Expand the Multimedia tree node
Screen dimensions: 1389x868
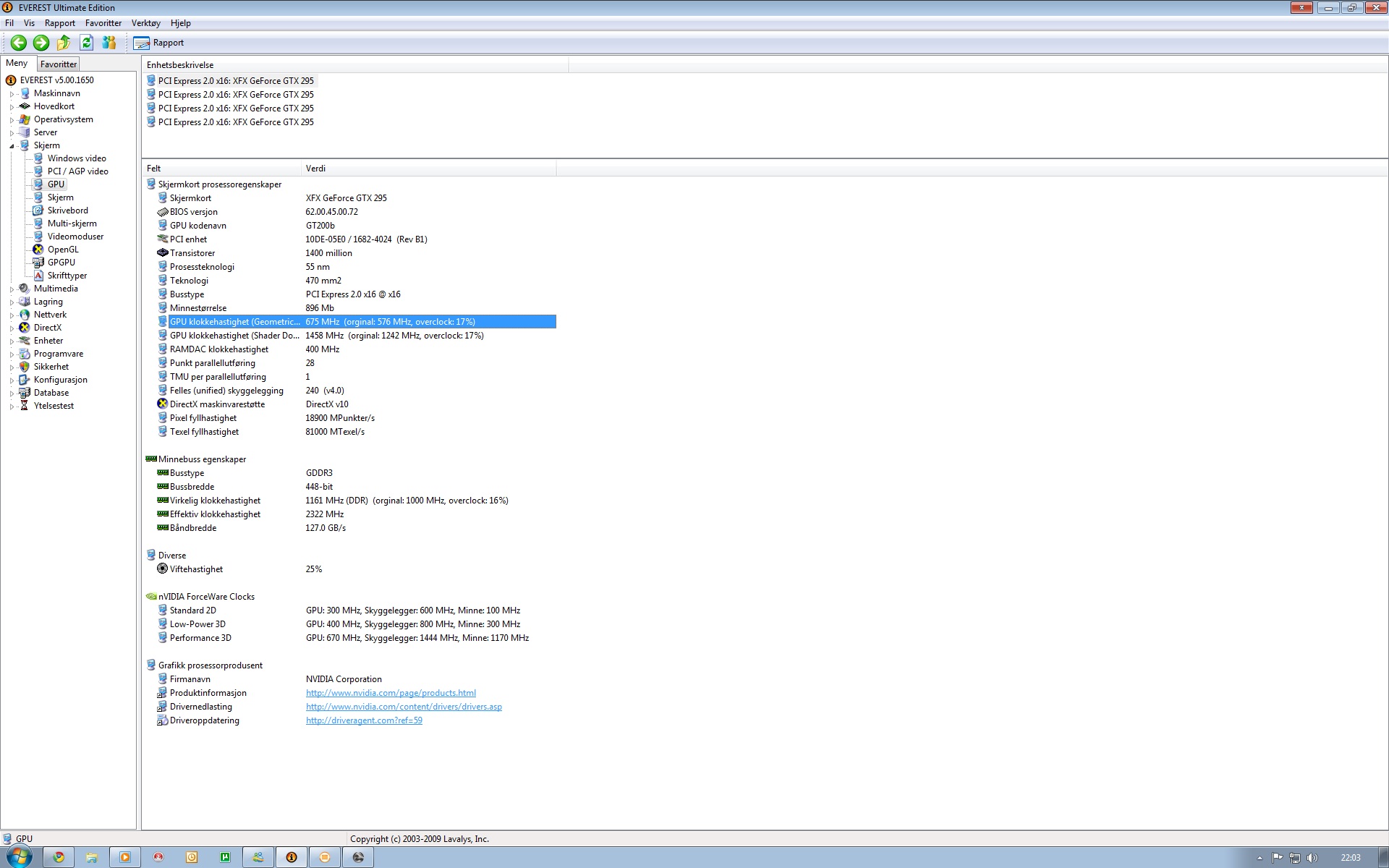12,289
